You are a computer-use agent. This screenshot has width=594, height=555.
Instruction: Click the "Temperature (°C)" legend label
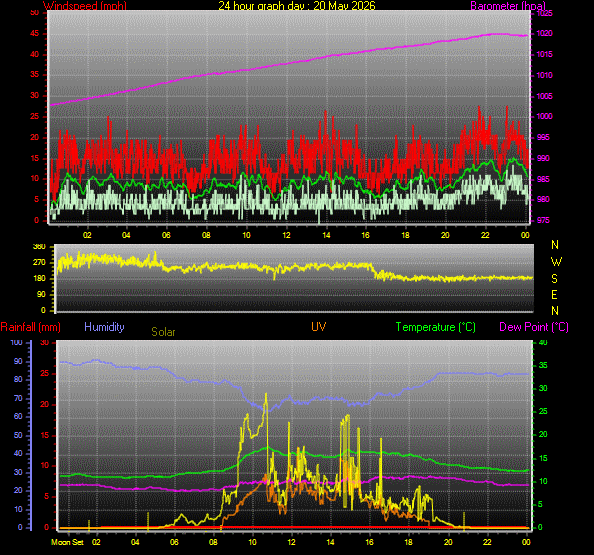click(x=436, y=327)
